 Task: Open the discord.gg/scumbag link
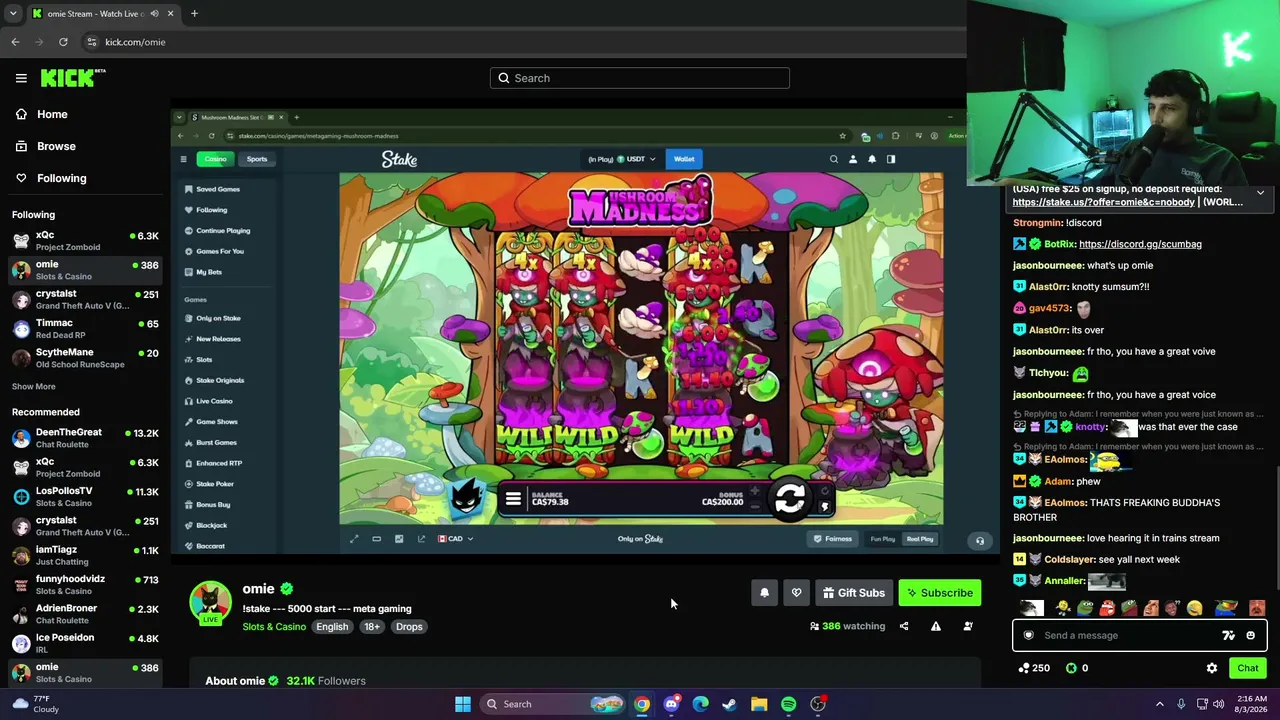click(x=1140, y=244)
